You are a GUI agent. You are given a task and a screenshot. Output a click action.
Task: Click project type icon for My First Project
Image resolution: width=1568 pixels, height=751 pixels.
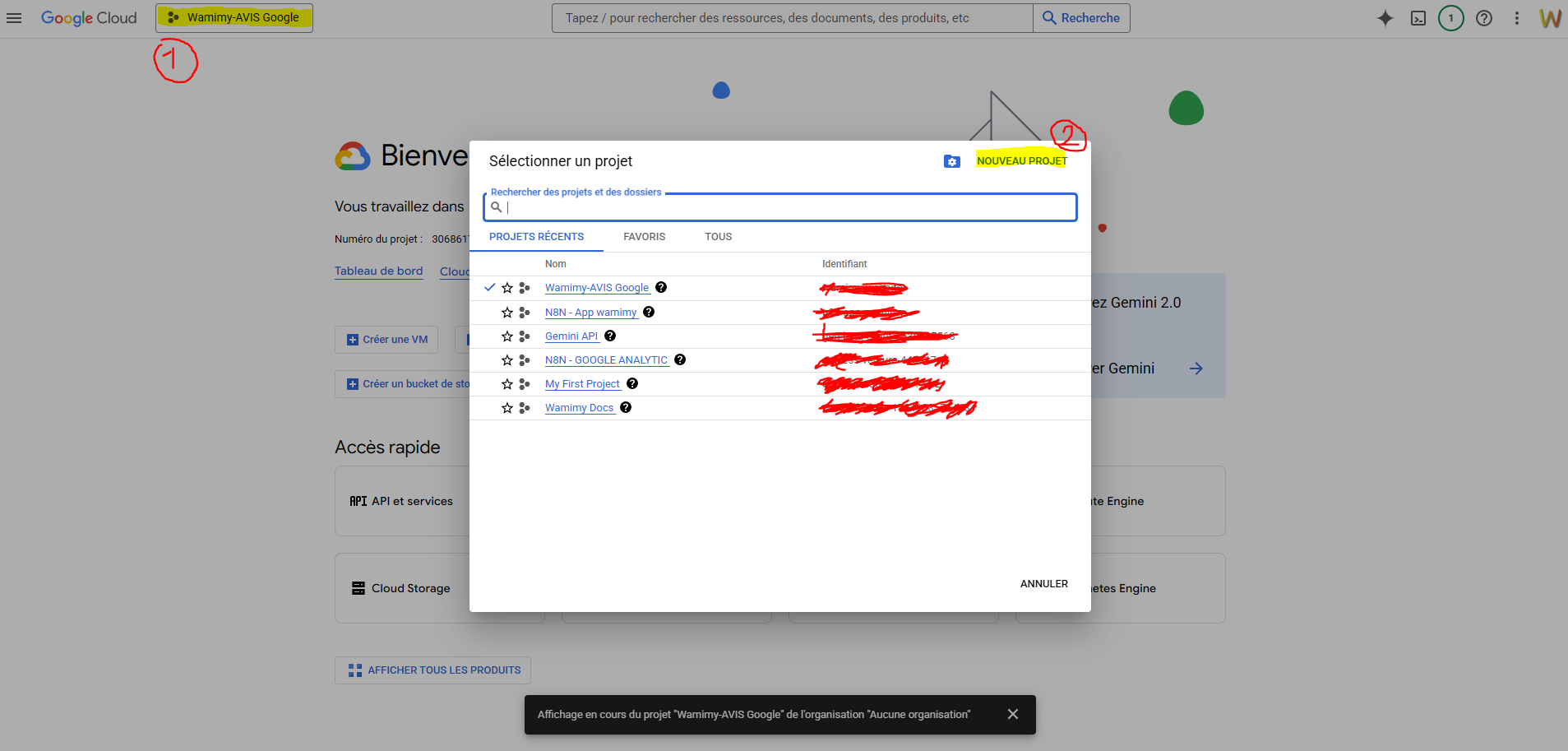tap(525, 384)
